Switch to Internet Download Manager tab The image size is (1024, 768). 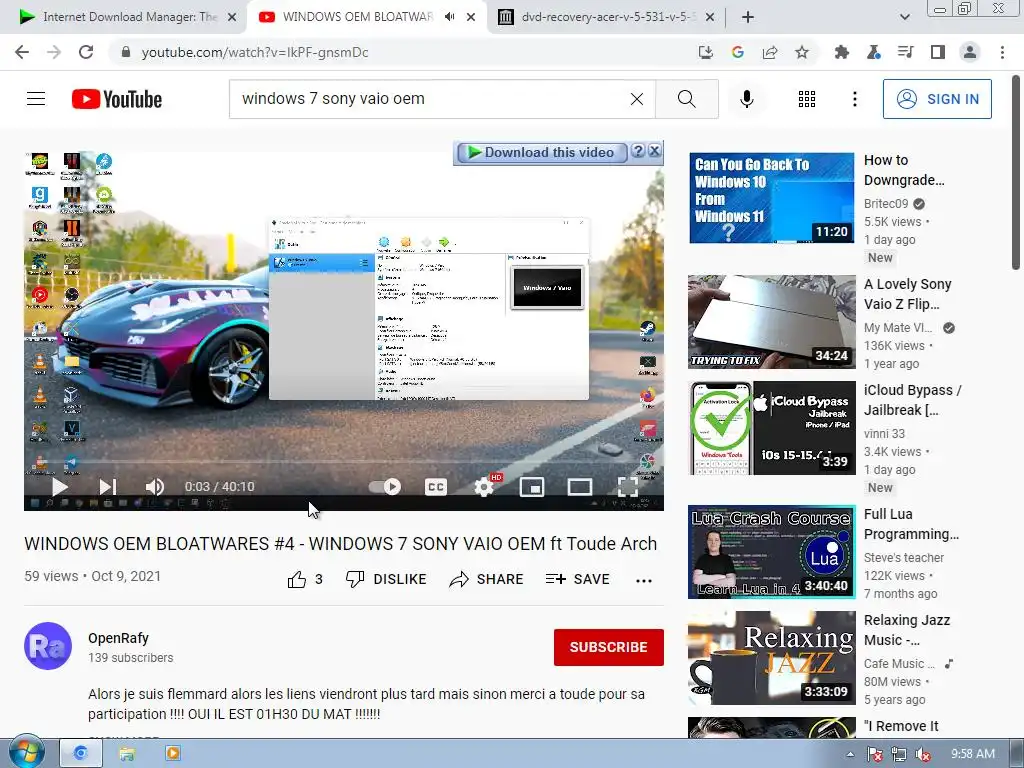[x=127, y=17]
